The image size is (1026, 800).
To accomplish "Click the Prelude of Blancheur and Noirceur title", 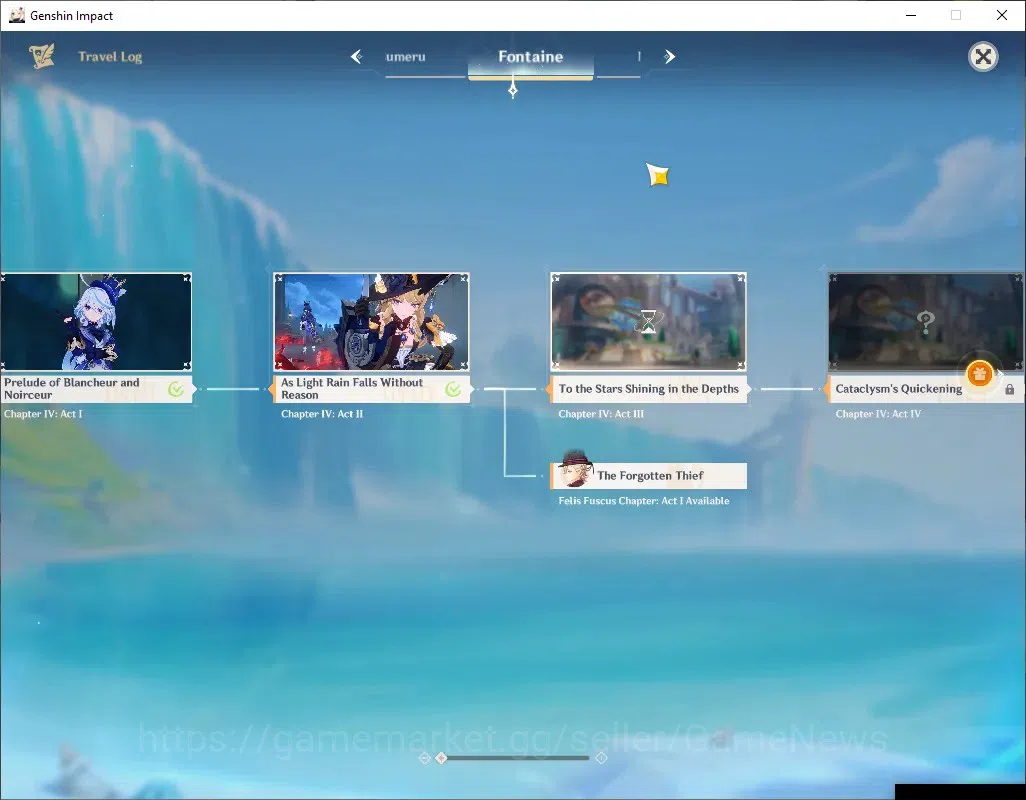I will tap(71, 389).
